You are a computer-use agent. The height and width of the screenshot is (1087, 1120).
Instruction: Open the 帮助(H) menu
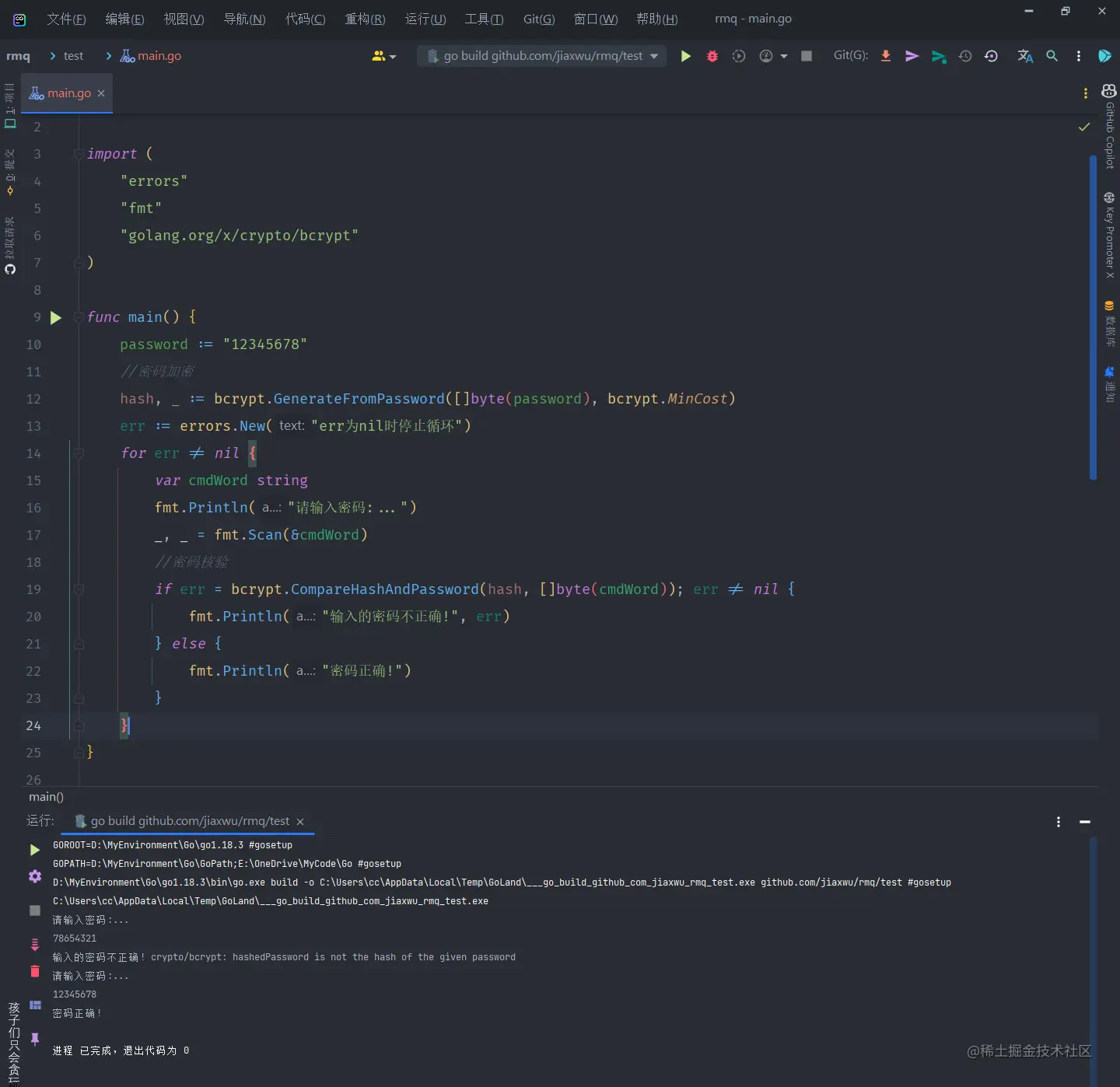pyautogui.click(x=656, y=19)
